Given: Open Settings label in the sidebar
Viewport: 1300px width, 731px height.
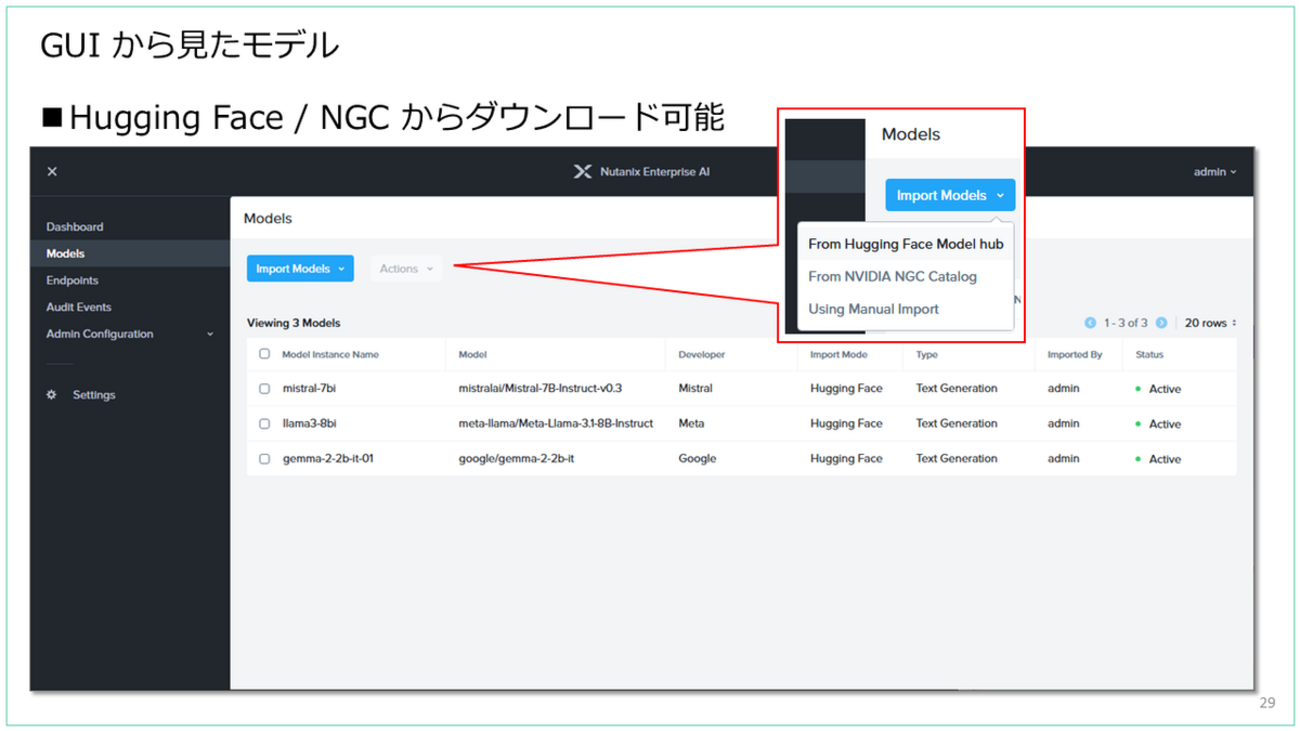Looking at the screenshot, I should 94,395.
